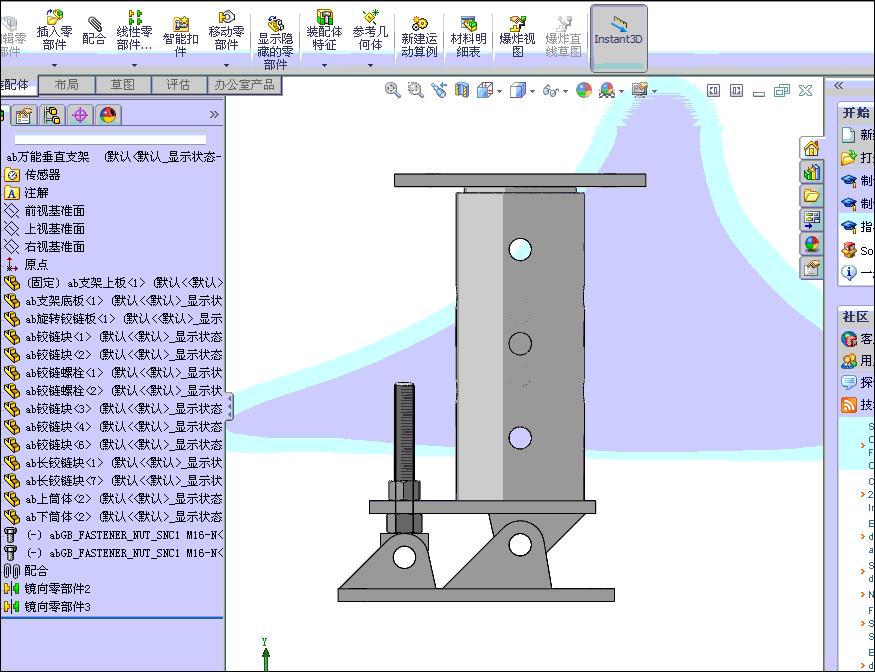Image resolution: width=875 pixels, height=672 pixels.
Task: Click the Zoom to Area icon
Action: [415, 90]
